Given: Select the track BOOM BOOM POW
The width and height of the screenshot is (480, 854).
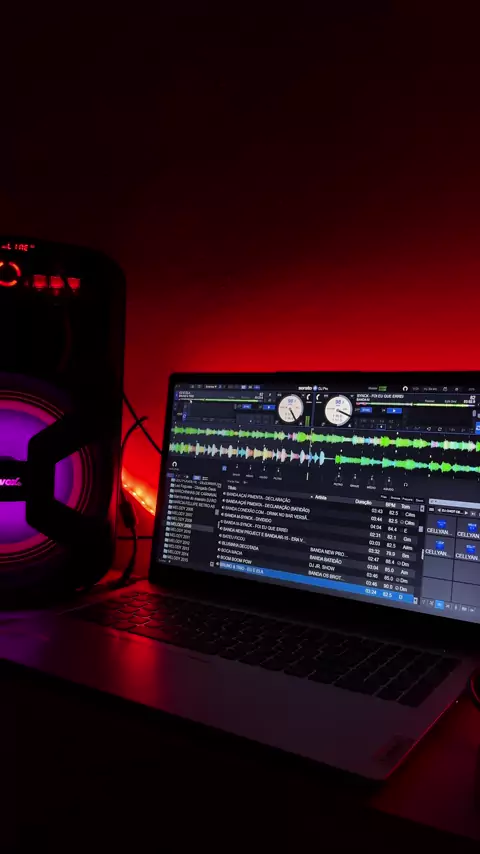Looking at the screenshot, I should pyautogui.click(x=236, y=559).
